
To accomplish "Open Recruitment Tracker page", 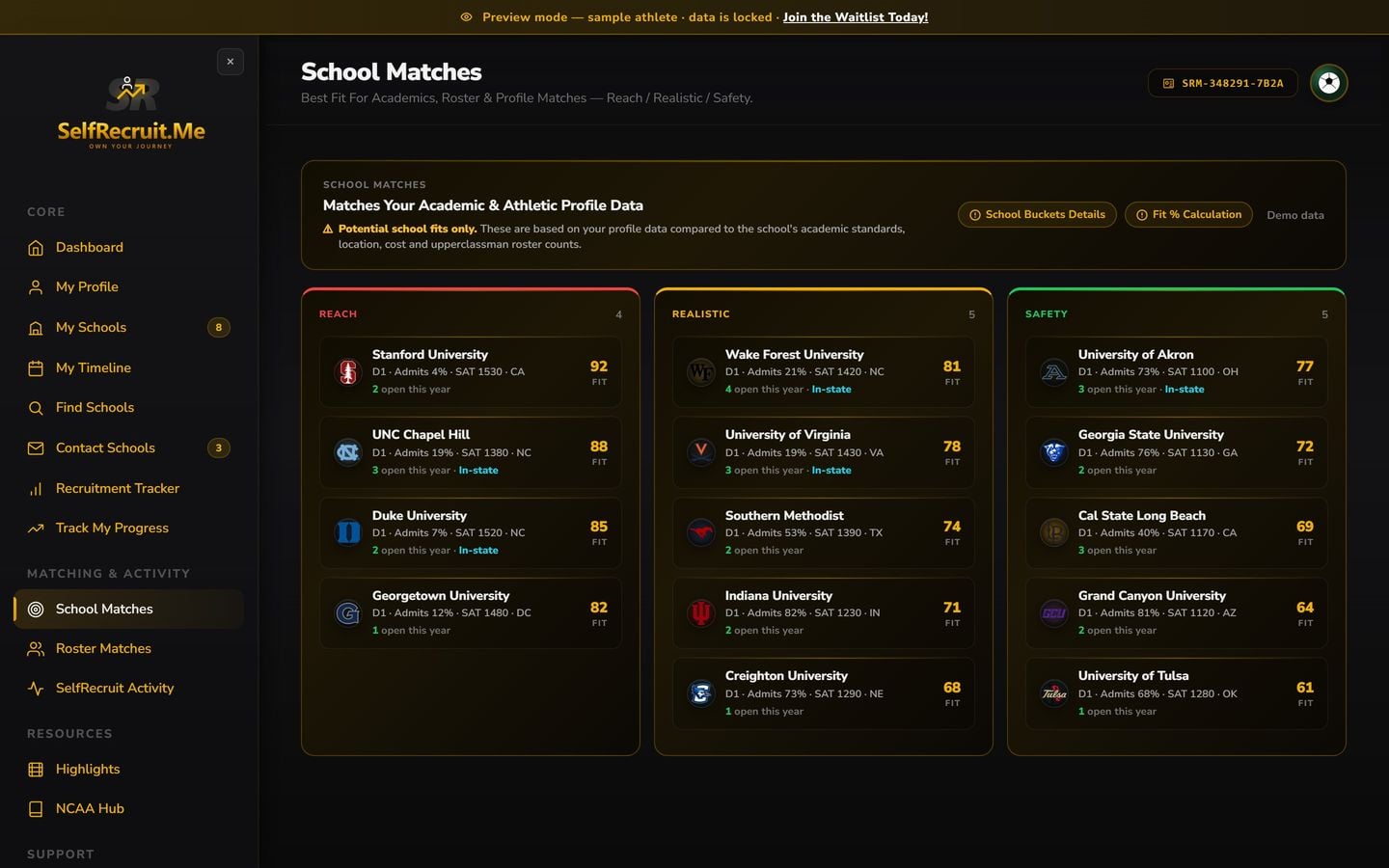I will tap(128, 489).
